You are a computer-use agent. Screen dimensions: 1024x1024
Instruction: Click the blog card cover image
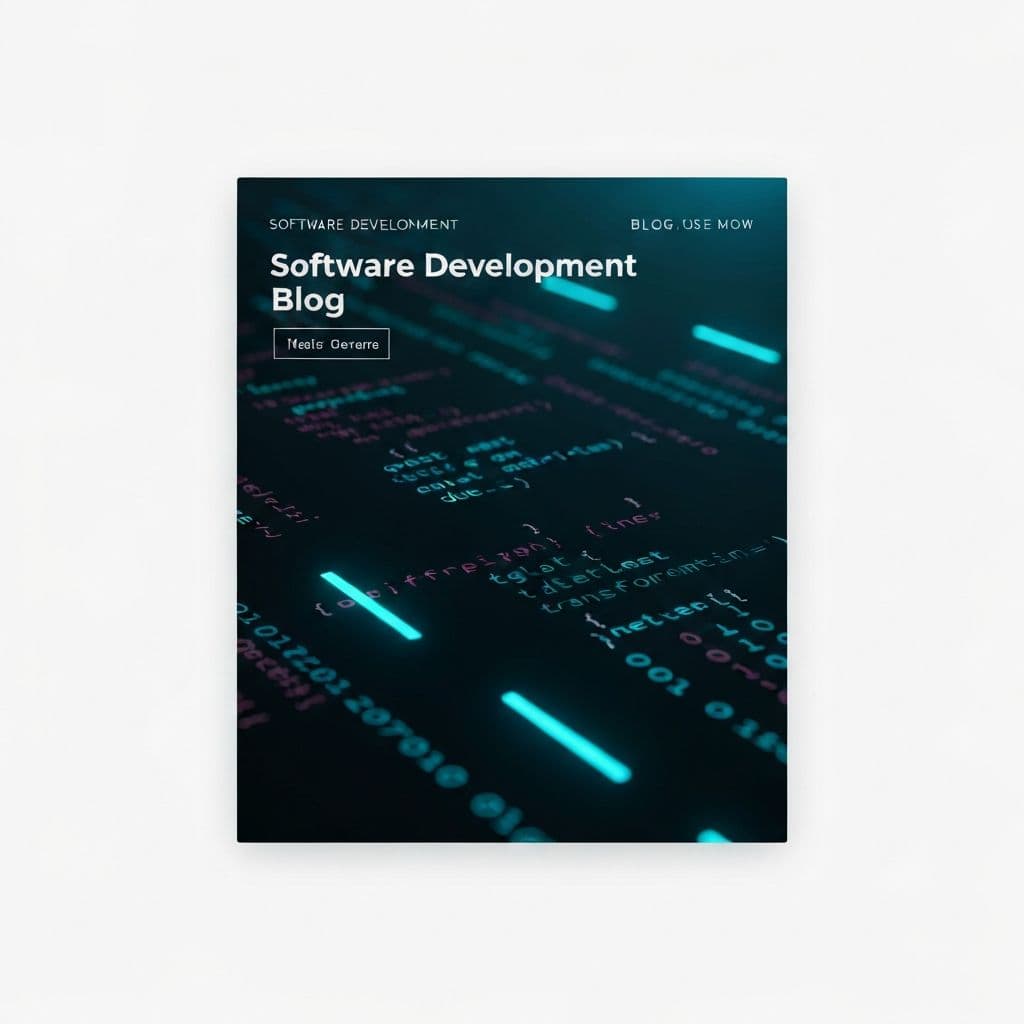click(512, 510)
